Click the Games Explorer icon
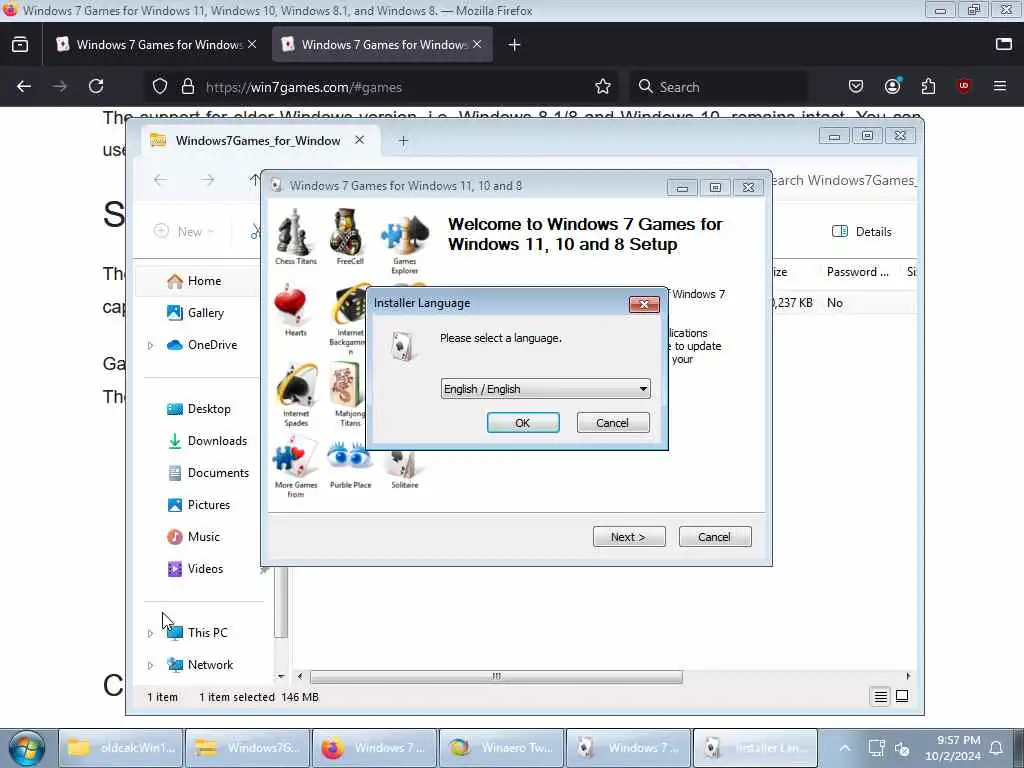 point(404,242)
